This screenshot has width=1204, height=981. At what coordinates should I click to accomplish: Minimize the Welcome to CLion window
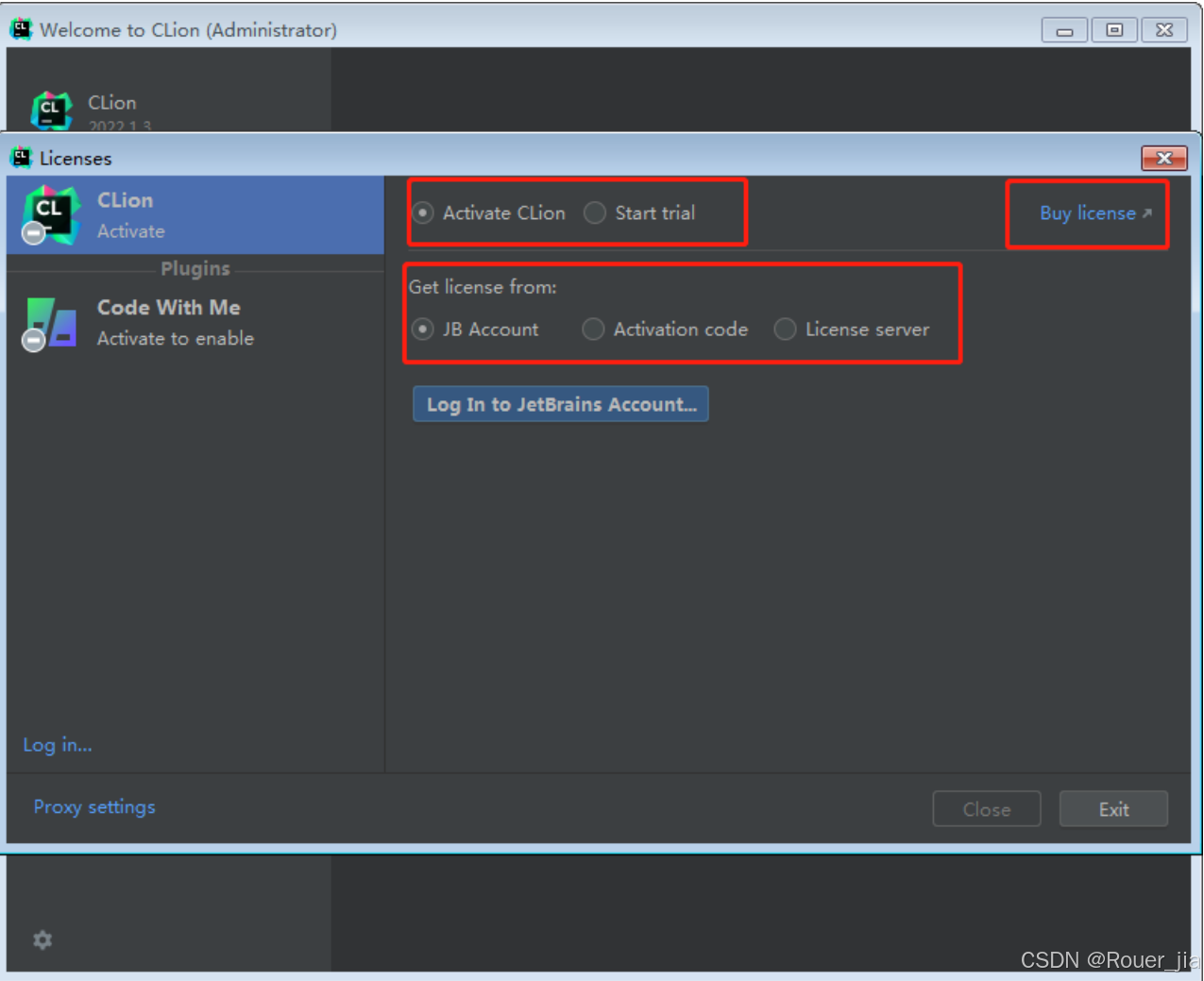pos(1064,30)
